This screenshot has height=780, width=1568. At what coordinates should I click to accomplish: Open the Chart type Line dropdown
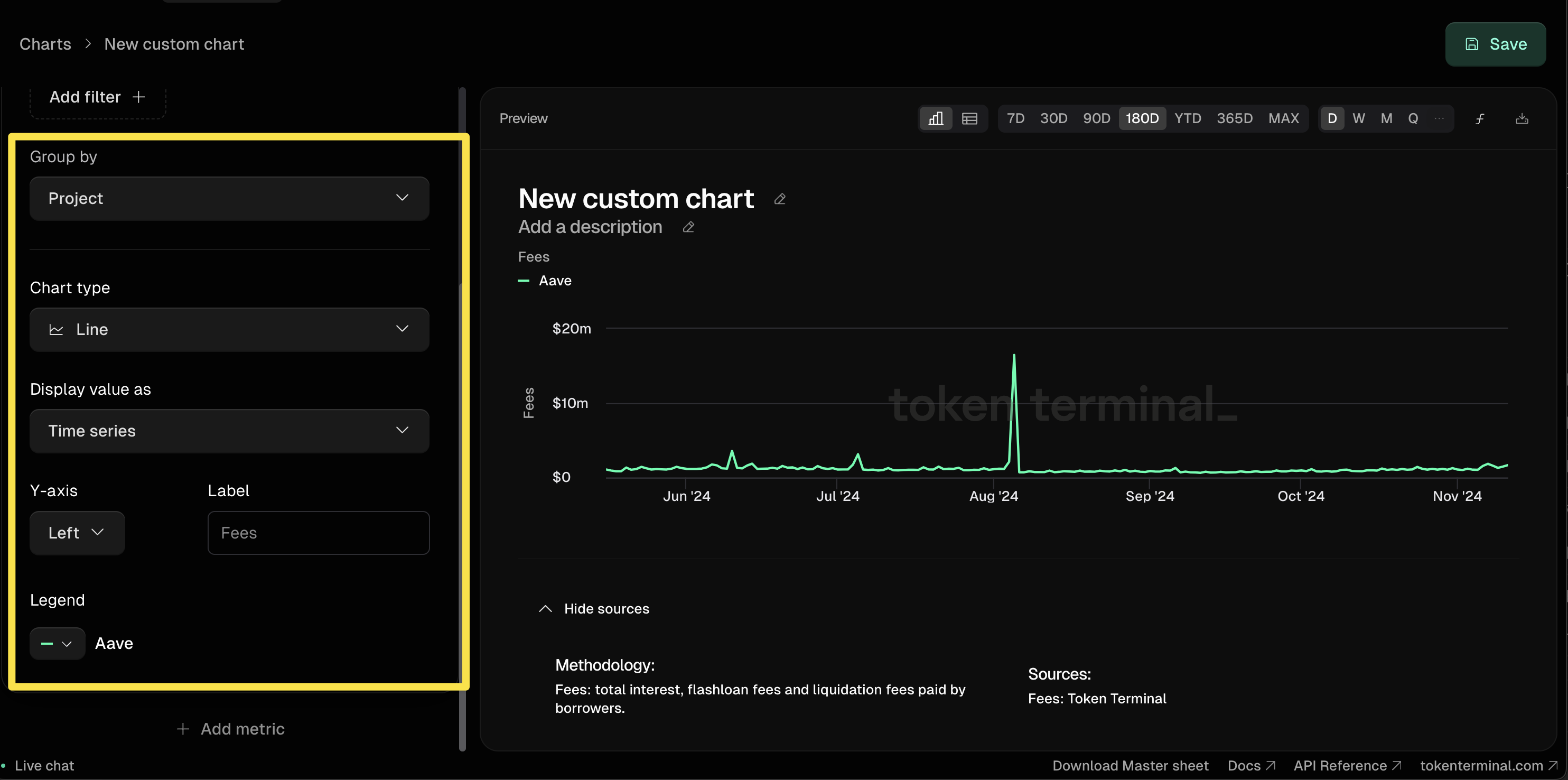(x=229, y=329)
